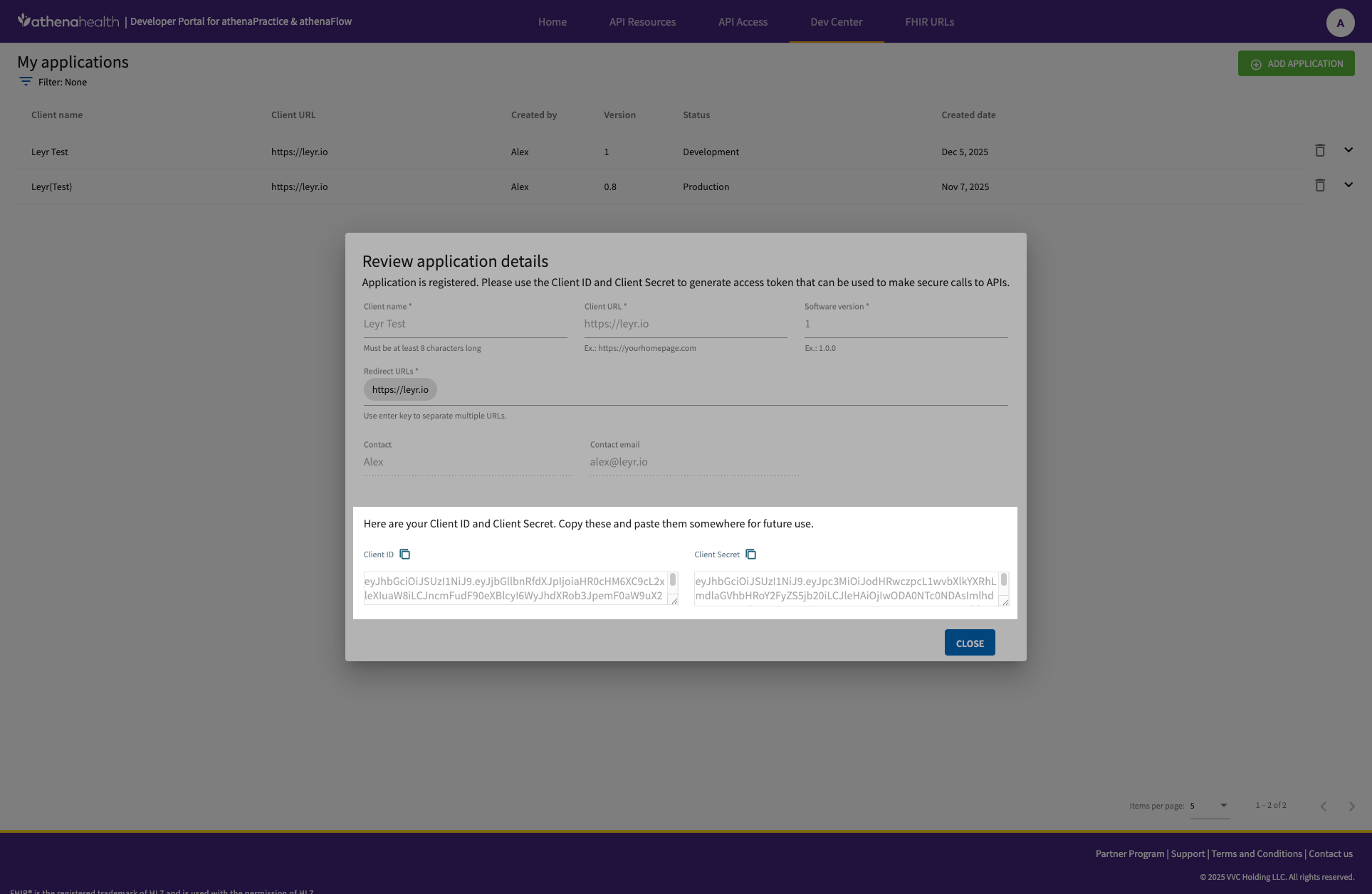
Task: Open the Items per page dropdown
Action: [1209, 806]
